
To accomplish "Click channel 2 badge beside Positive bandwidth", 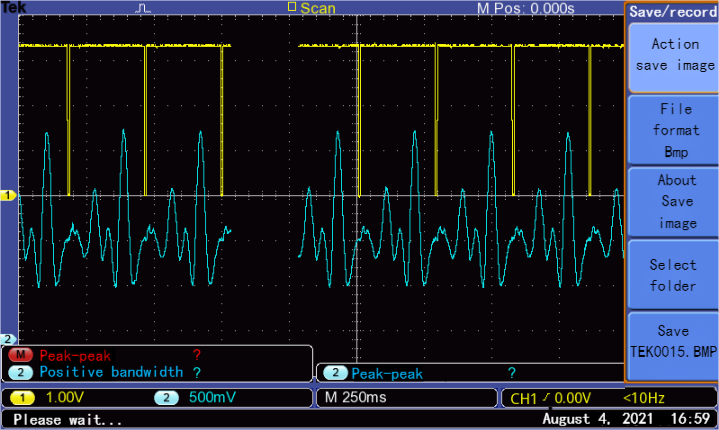I will click(21, 372).
